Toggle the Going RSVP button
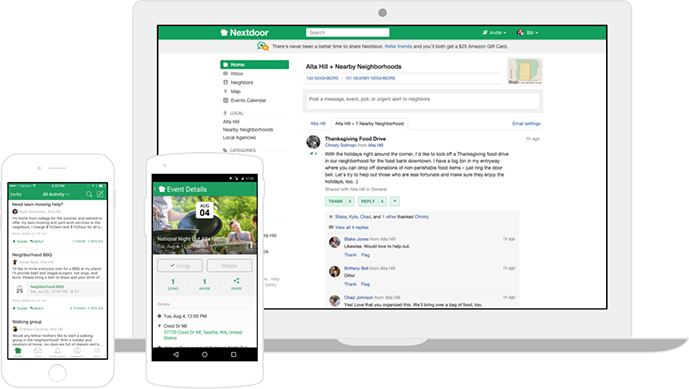Screen dimensions: 689x389 click(180, 265)
